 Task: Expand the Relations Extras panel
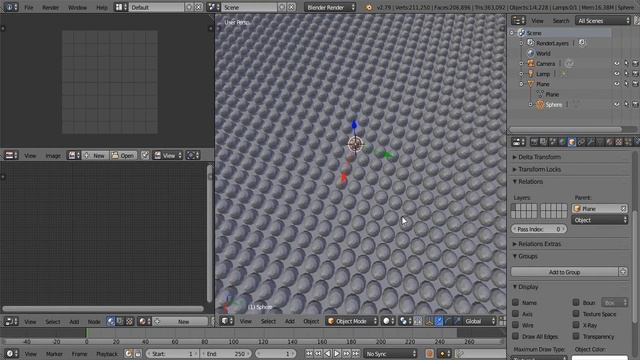(536, 244)
